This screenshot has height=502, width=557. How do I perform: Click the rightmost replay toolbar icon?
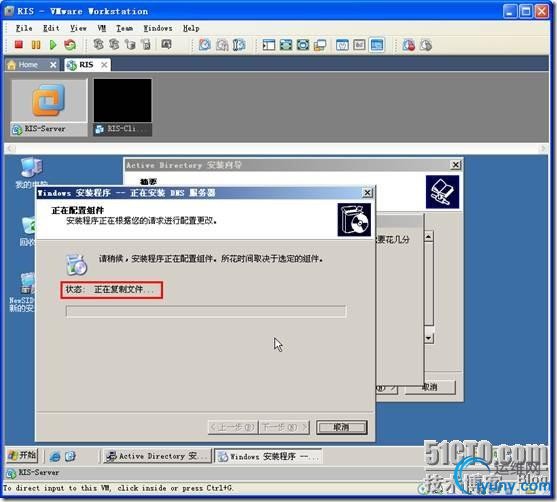[426, 45]
